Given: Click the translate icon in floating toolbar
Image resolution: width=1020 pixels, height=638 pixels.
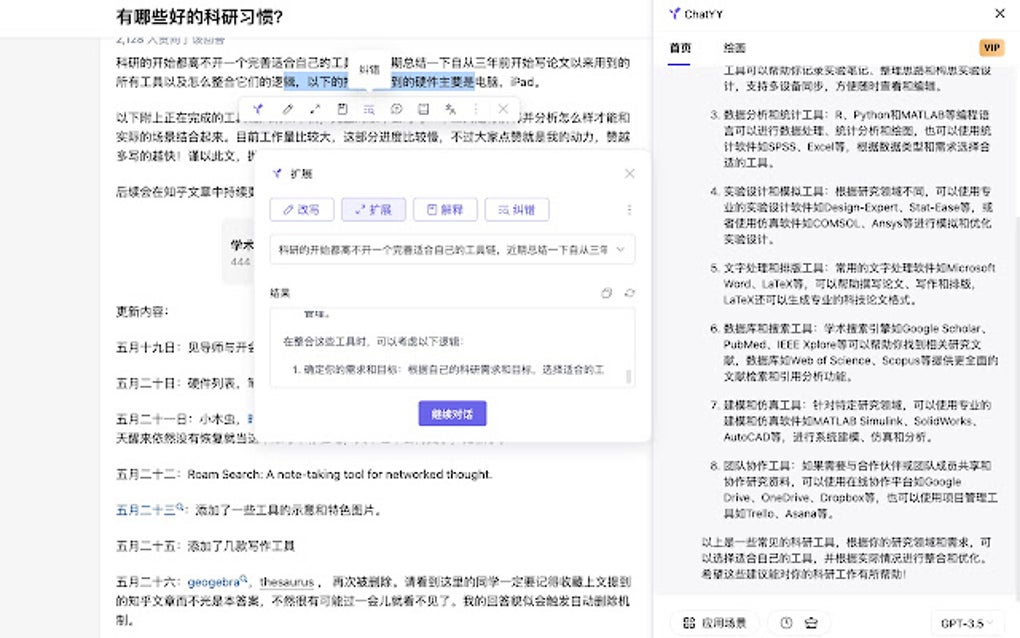Looking at the screenshot, I should tap(450, 109).
